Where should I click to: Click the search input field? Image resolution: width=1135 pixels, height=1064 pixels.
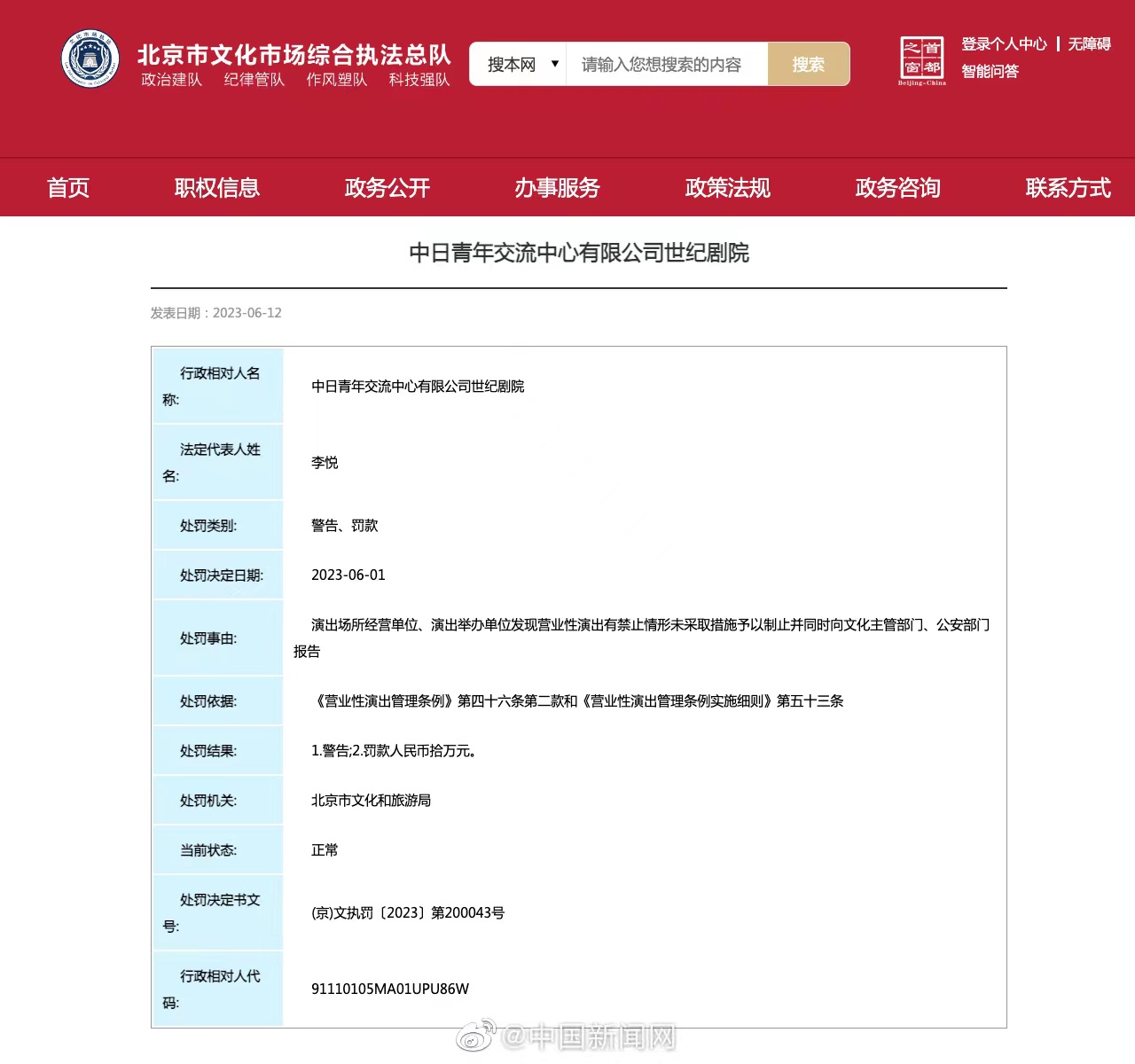tap(666, 65)
